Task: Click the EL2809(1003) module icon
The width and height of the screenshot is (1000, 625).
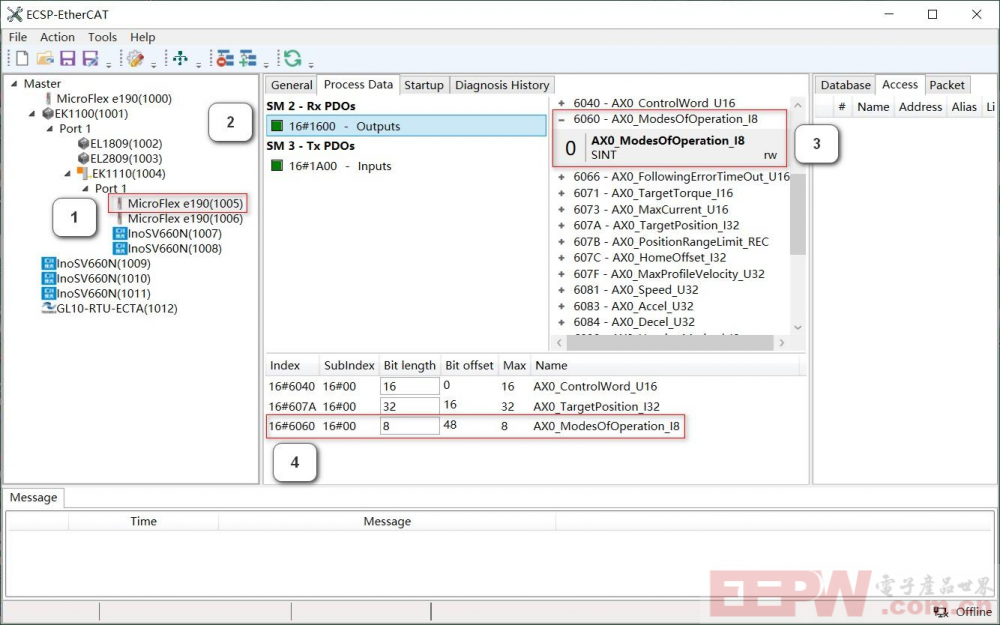Action: tap(84, 158)
